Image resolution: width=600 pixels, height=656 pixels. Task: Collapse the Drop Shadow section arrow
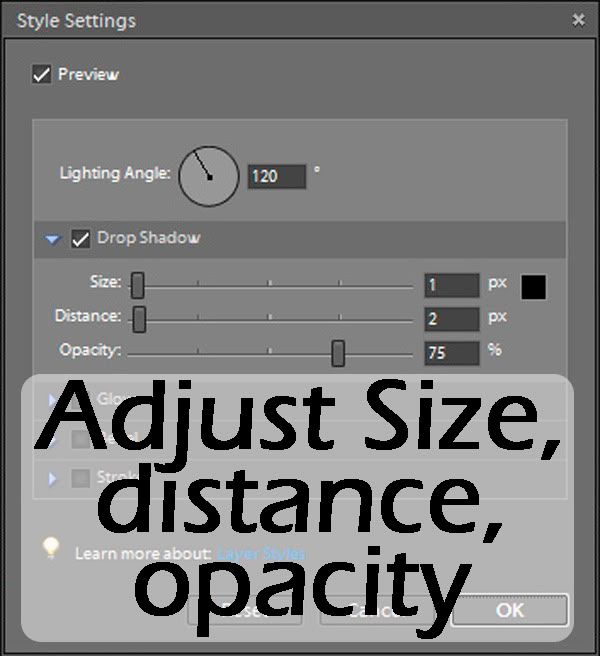pyautogui.click(x=52, y=239)
